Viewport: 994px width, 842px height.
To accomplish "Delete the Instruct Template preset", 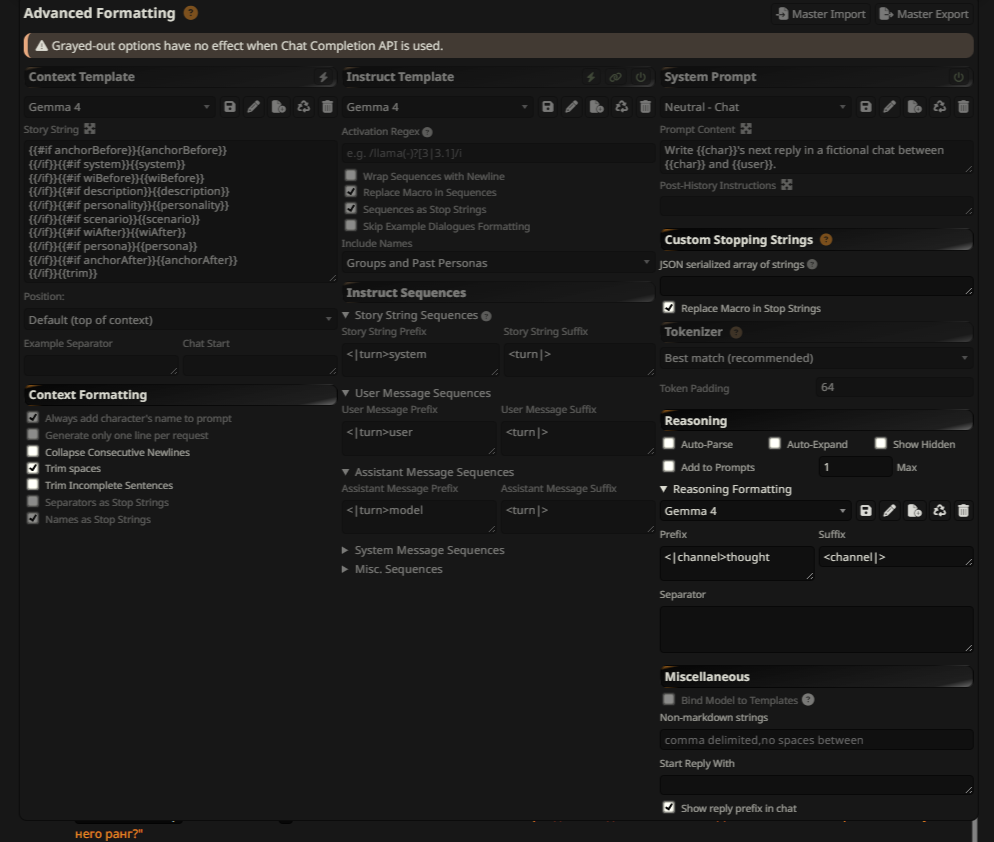I will (645, 107).
